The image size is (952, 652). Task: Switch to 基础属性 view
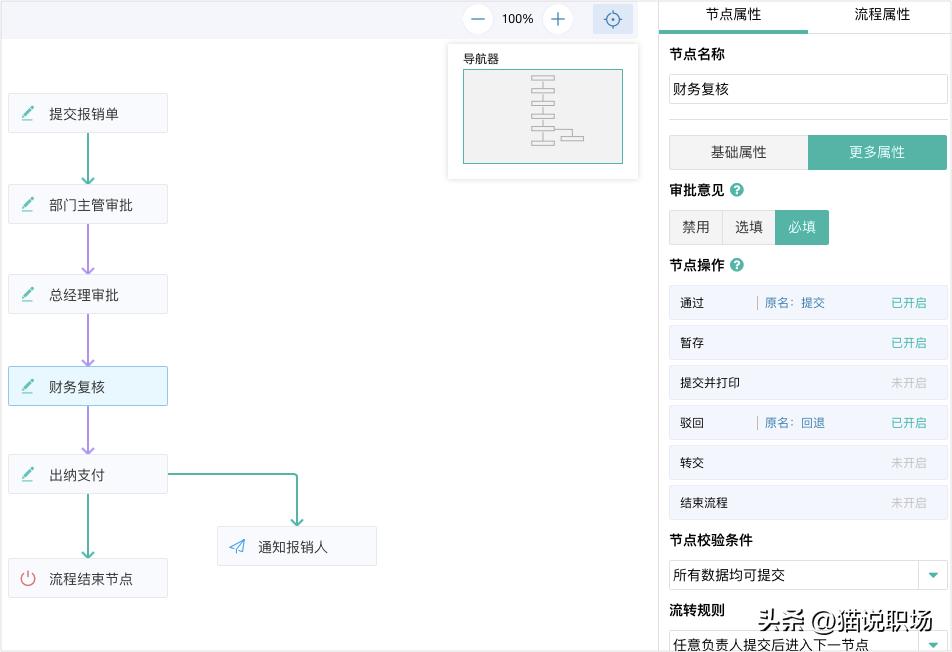click(737, 152)
